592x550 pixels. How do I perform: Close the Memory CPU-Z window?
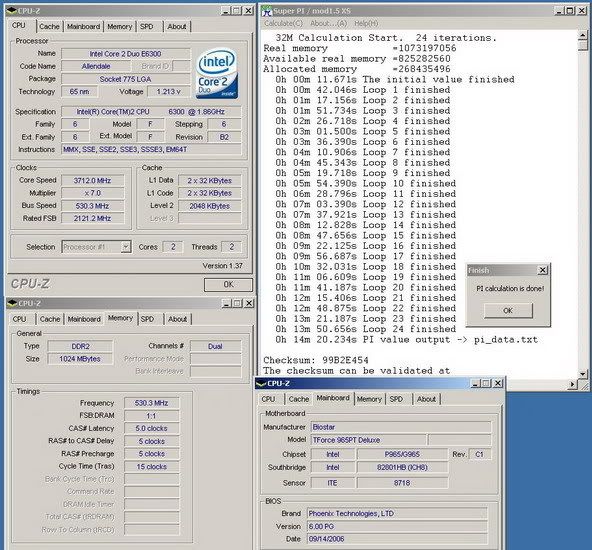(x=249, y=303)
